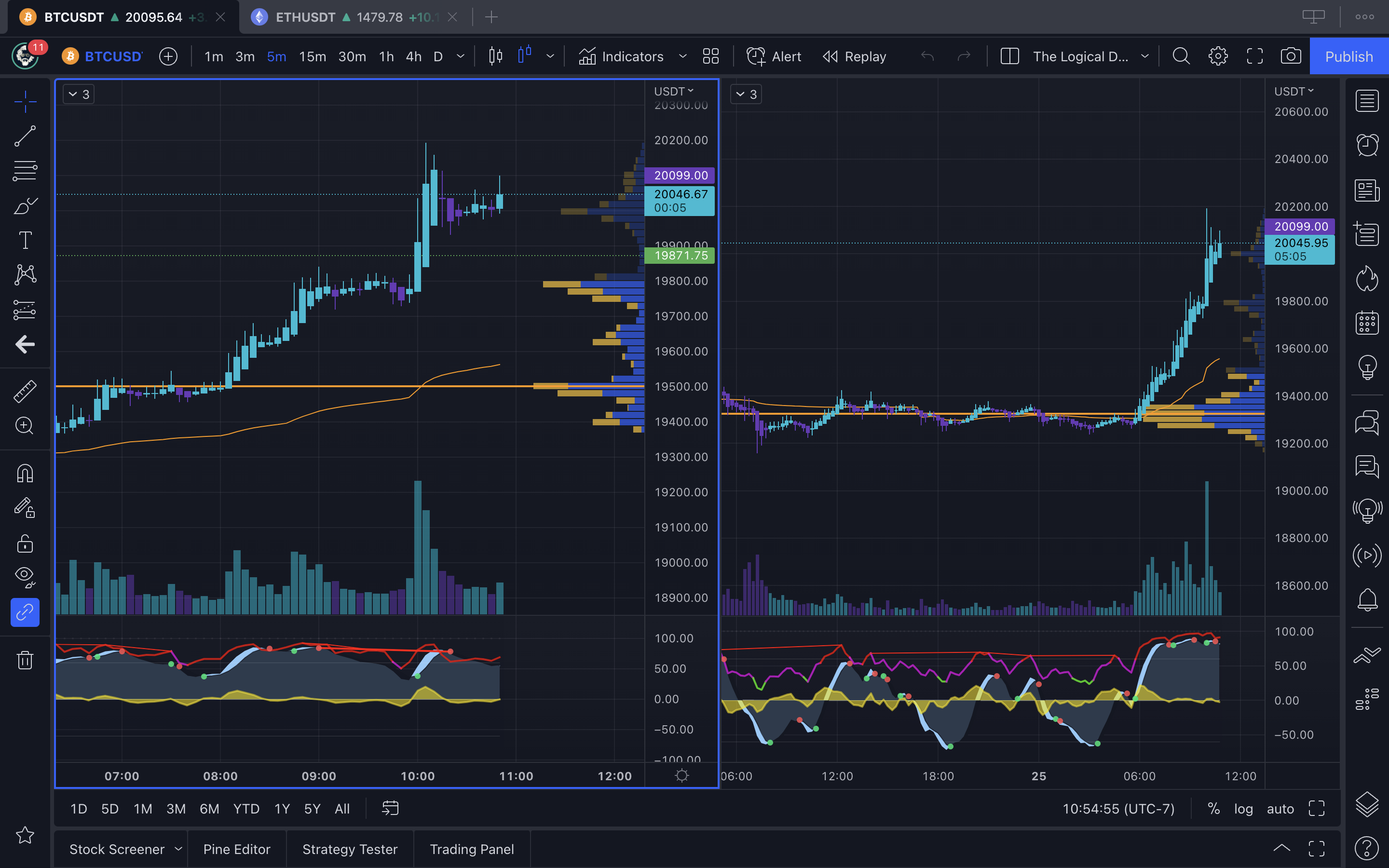Collapse right chart indicator legend
The image size is (1389, 868).
click(x=746, y=94)
